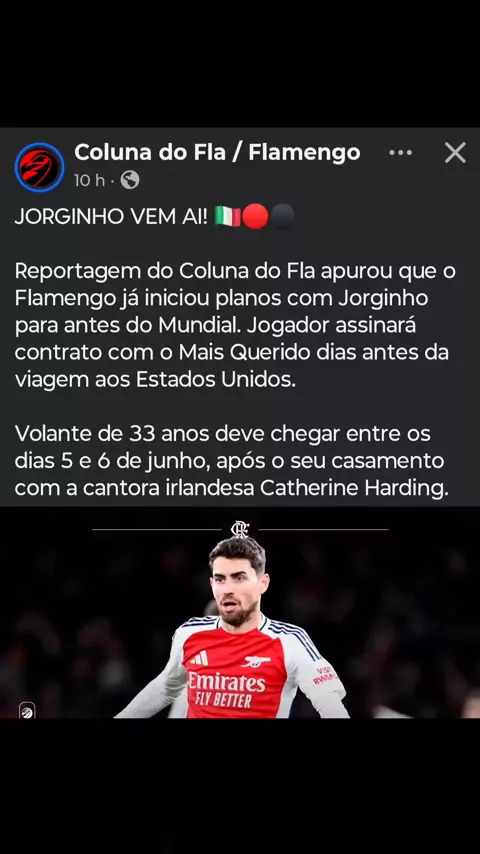The image size is (480, 854).
Task: Dismiss the post with the X icon
Action: click(x=455, y=153)
